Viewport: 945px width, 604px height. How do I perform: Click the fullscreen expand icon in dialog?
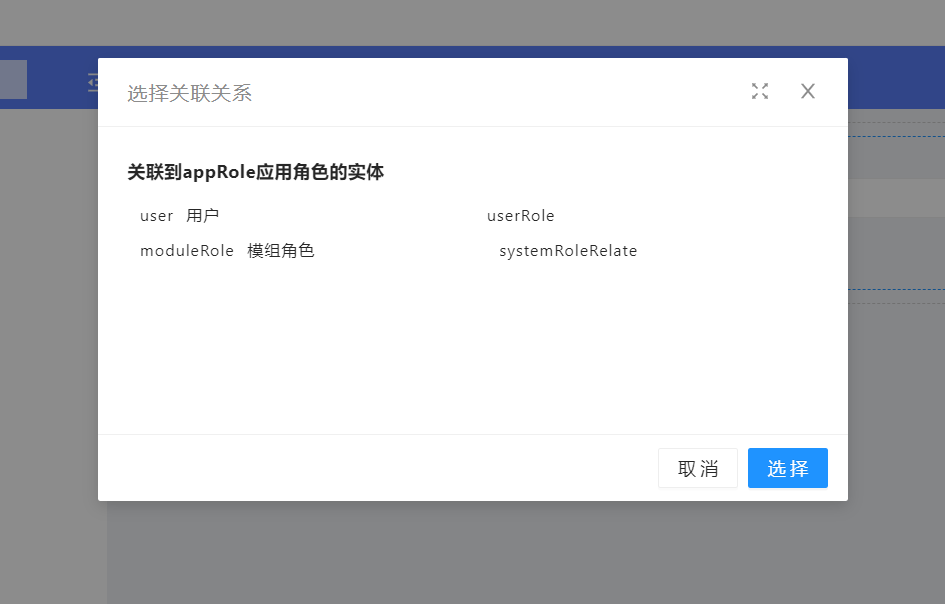pos(760,91)
